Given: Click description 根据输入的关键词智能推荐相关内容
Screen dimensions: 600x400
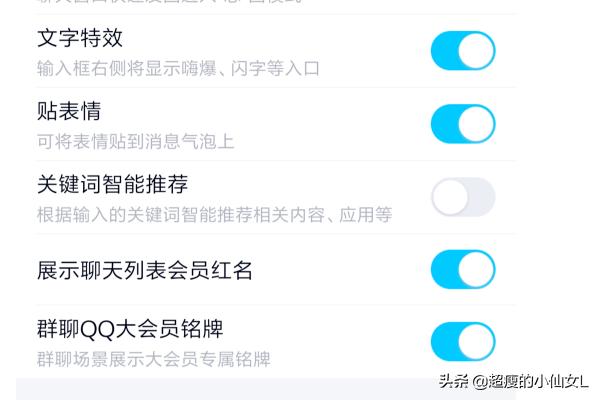Looking at the screenshot, I should coord(215,214).
